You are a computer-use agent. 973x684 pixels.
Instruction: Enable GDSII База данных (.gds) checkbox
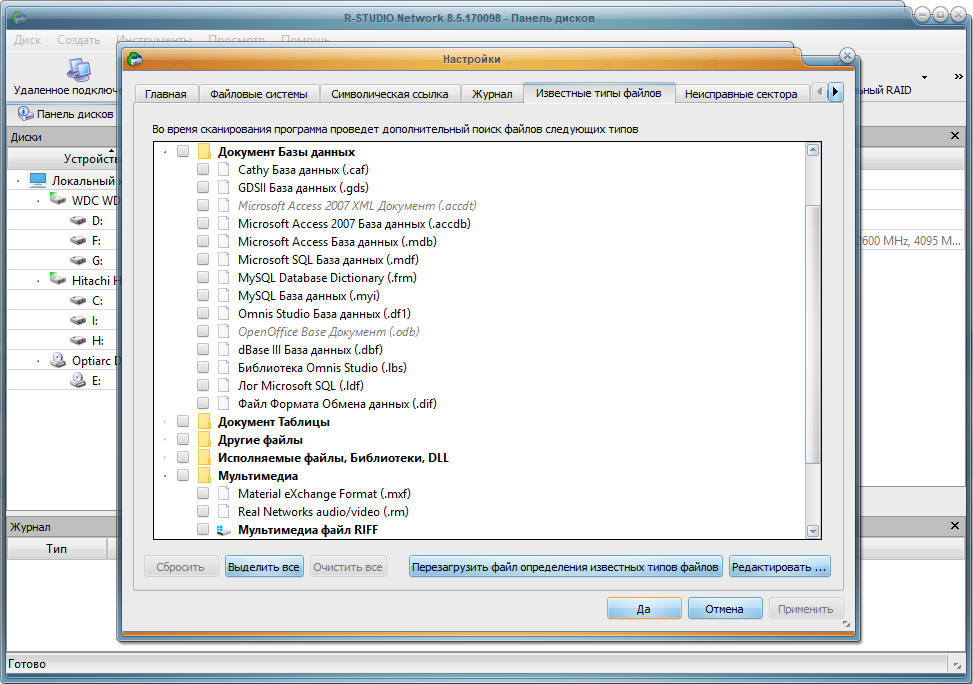[203, 187]
